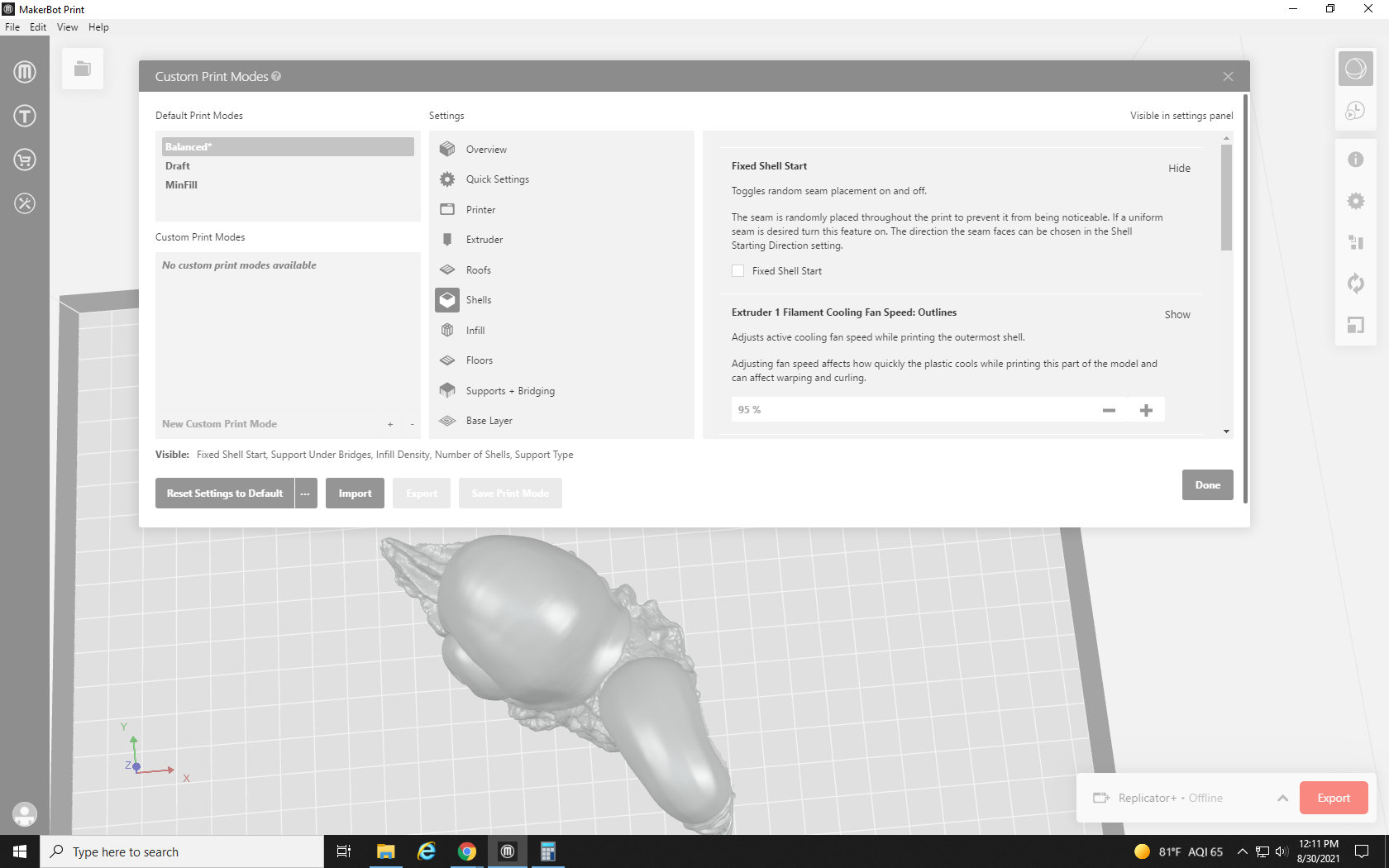Open the View menu
The width and height of the screenshot is (1389, 868).
(x=67, y=27)
